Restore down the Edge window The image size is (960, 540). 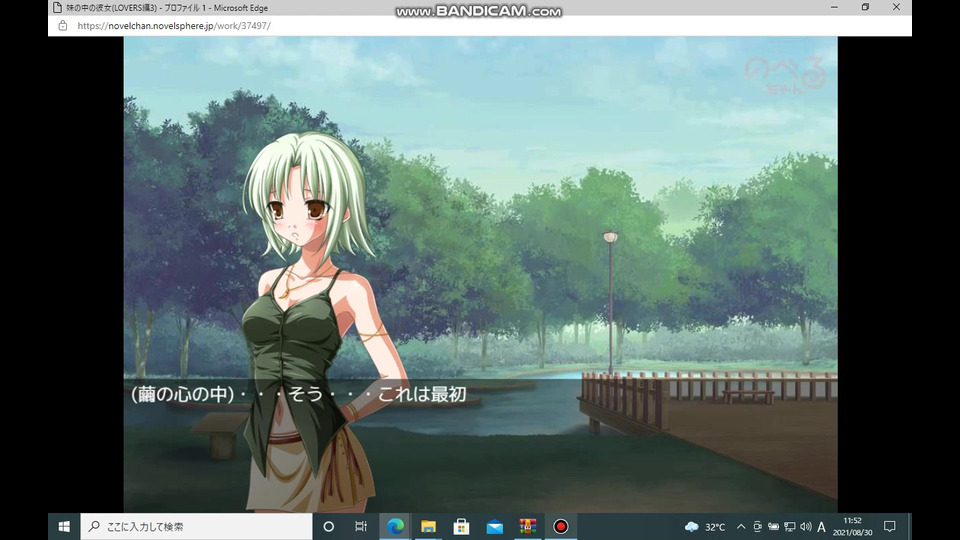pos(865,7)
